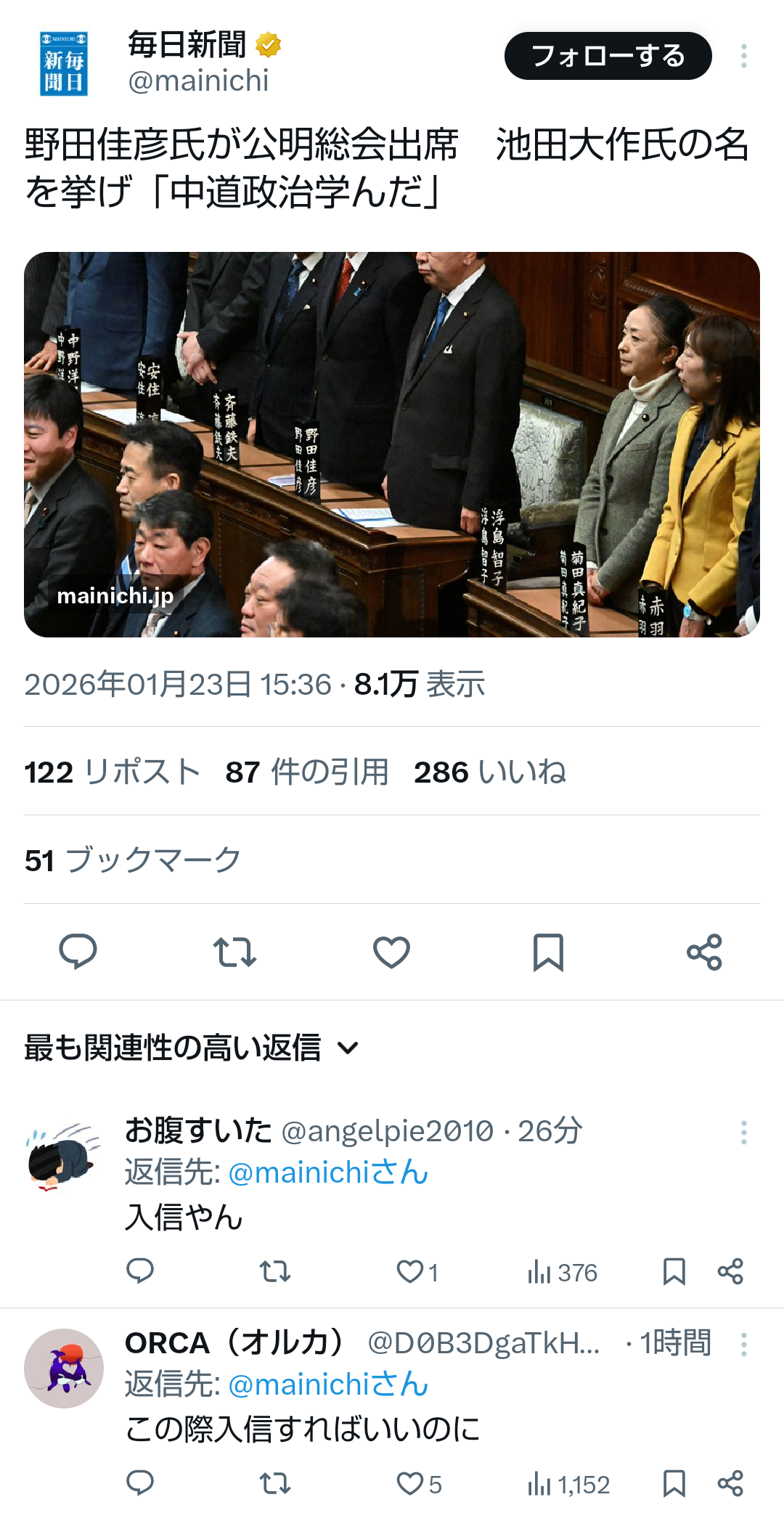This screenshot has height=1513, width=784.
Task: Open more options for the main post
Action: pyautogui.click(x=744, y=56)
